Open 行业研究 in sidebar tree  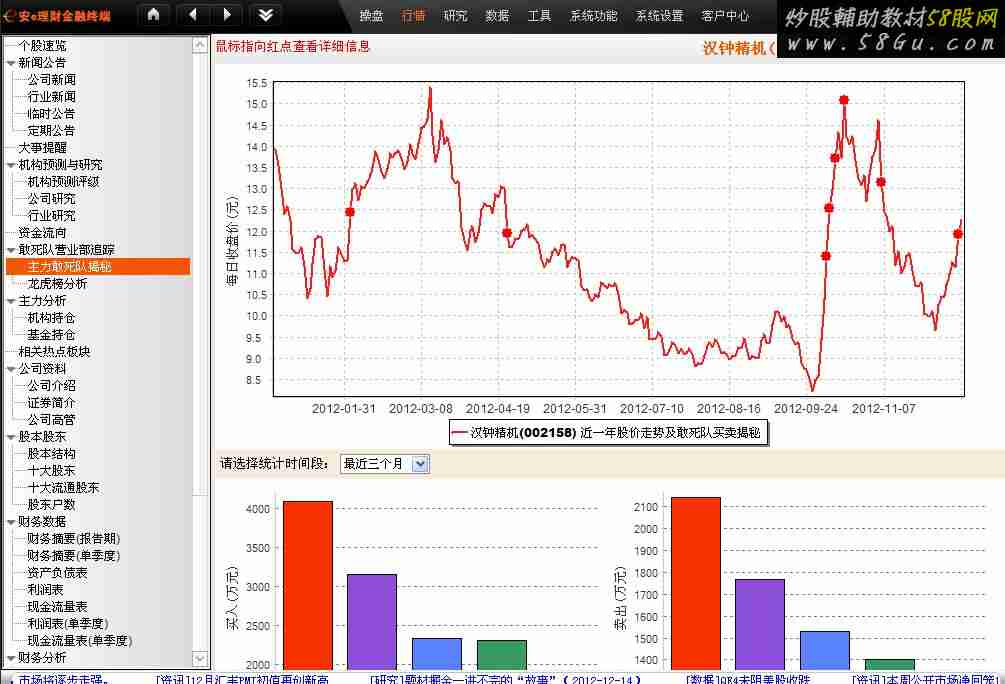[51, 215]
